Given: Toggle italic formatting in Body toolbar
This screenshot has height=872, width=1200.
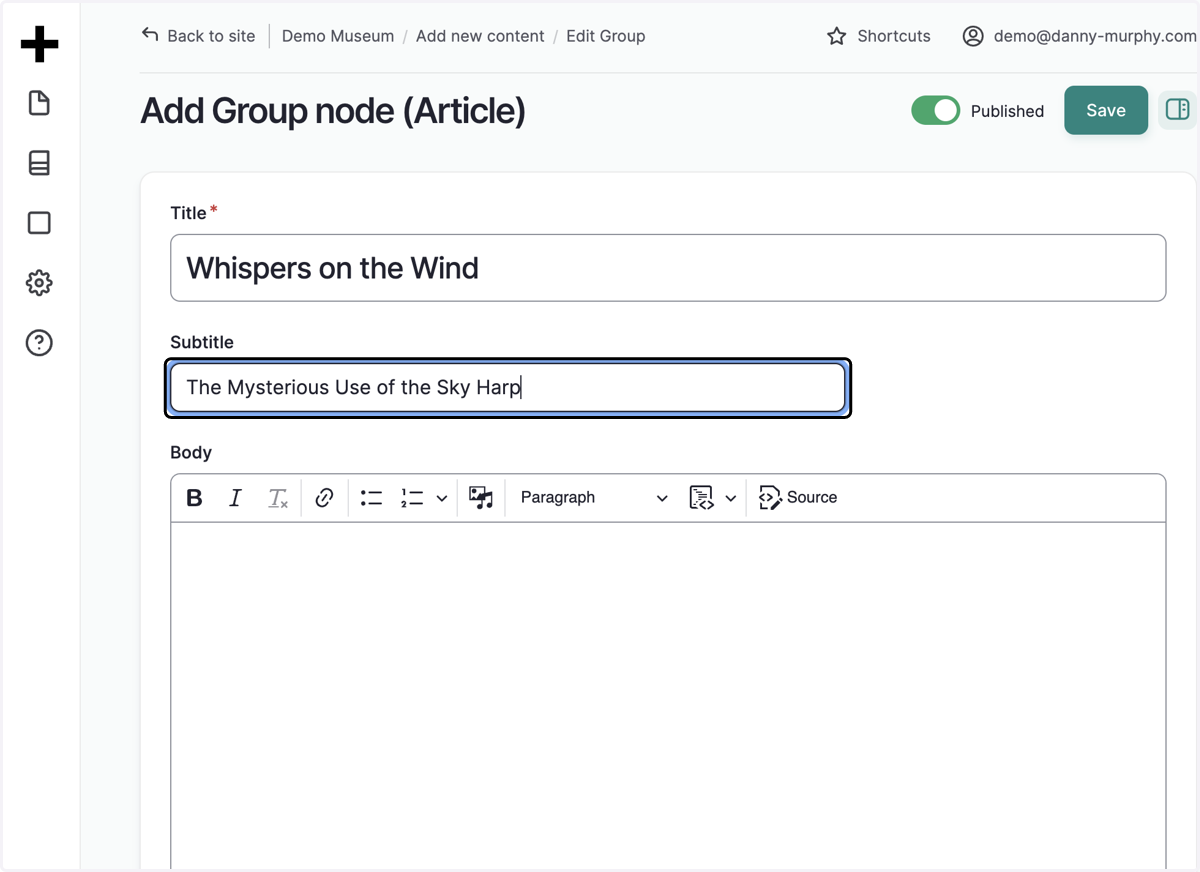Looking at the screenshot, I should tap(235, 498).
